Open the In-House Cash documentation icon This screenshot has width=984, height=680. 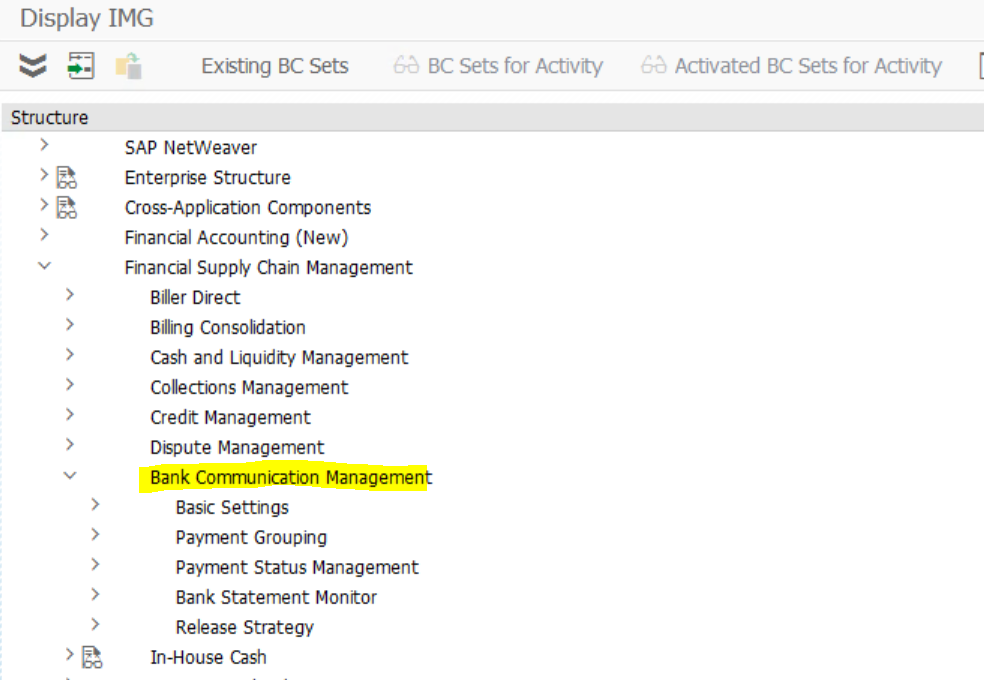(93, 657)
